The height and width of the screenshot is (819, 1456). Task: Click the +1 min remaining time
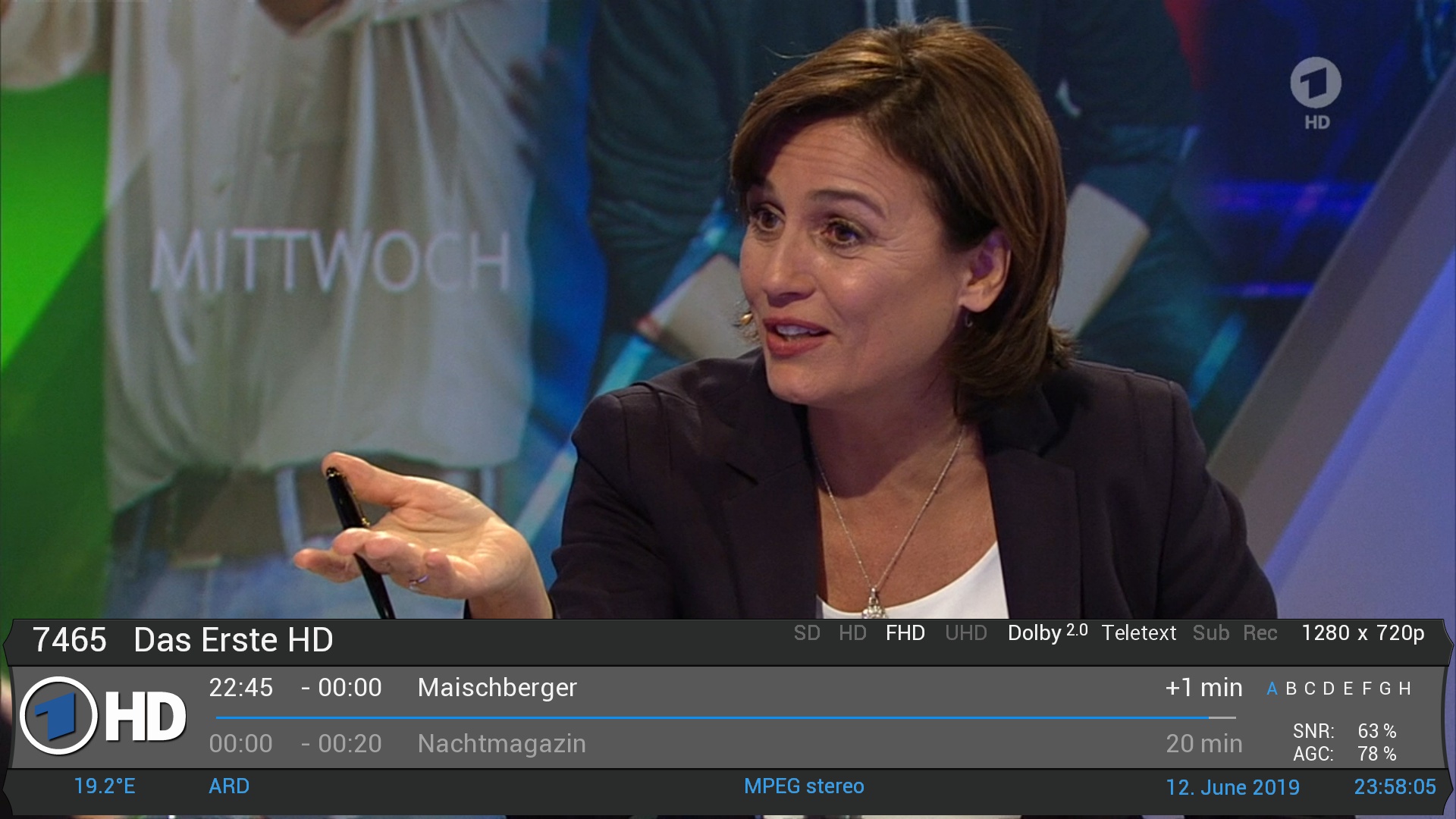(1204, 688)
